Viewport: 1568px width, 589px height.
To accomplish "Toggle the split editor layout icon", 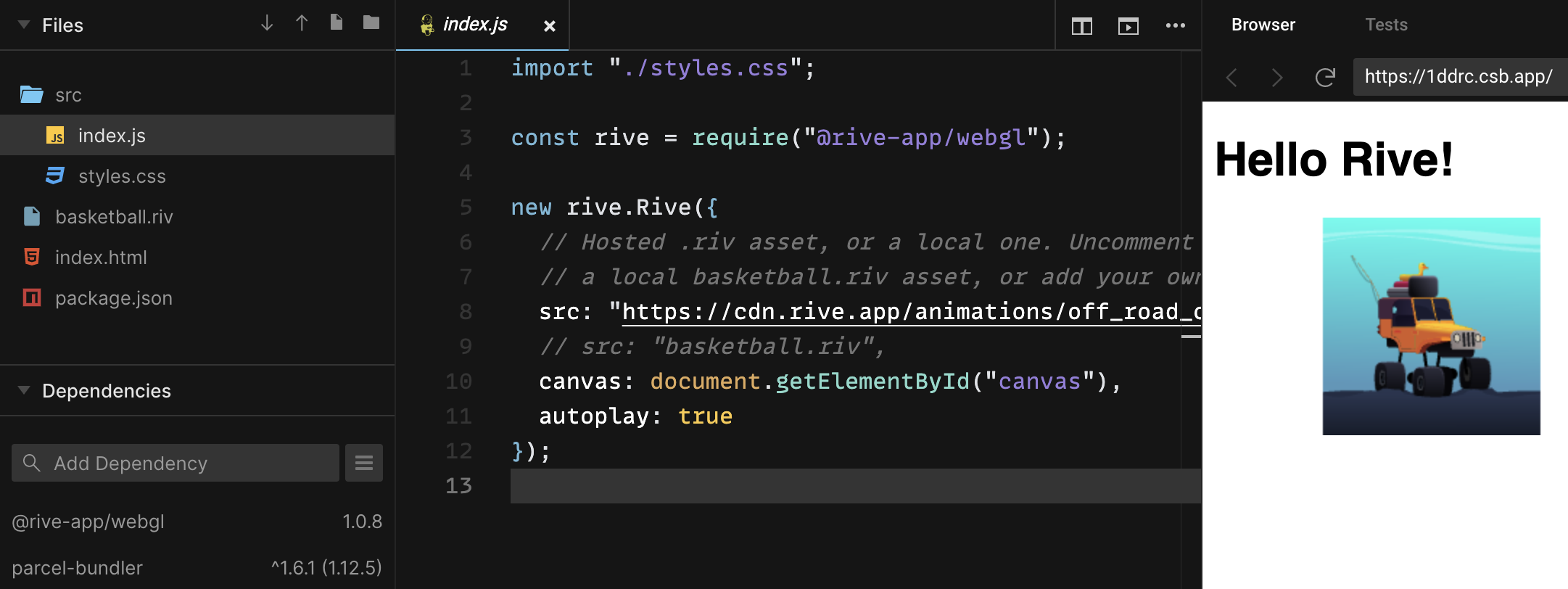I will click(1082, 26).
